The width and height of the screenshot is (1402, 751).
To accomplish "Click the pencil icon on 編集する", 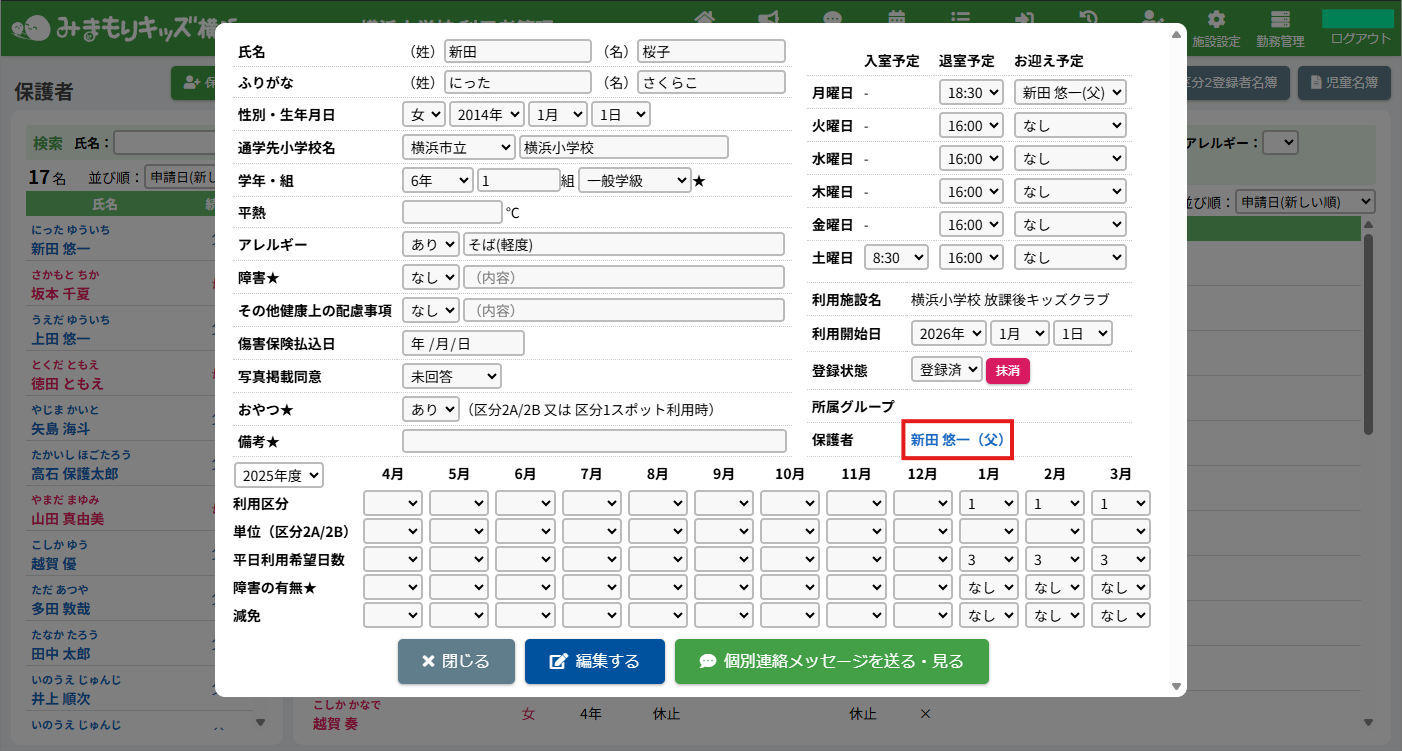I will coord(559,662).
